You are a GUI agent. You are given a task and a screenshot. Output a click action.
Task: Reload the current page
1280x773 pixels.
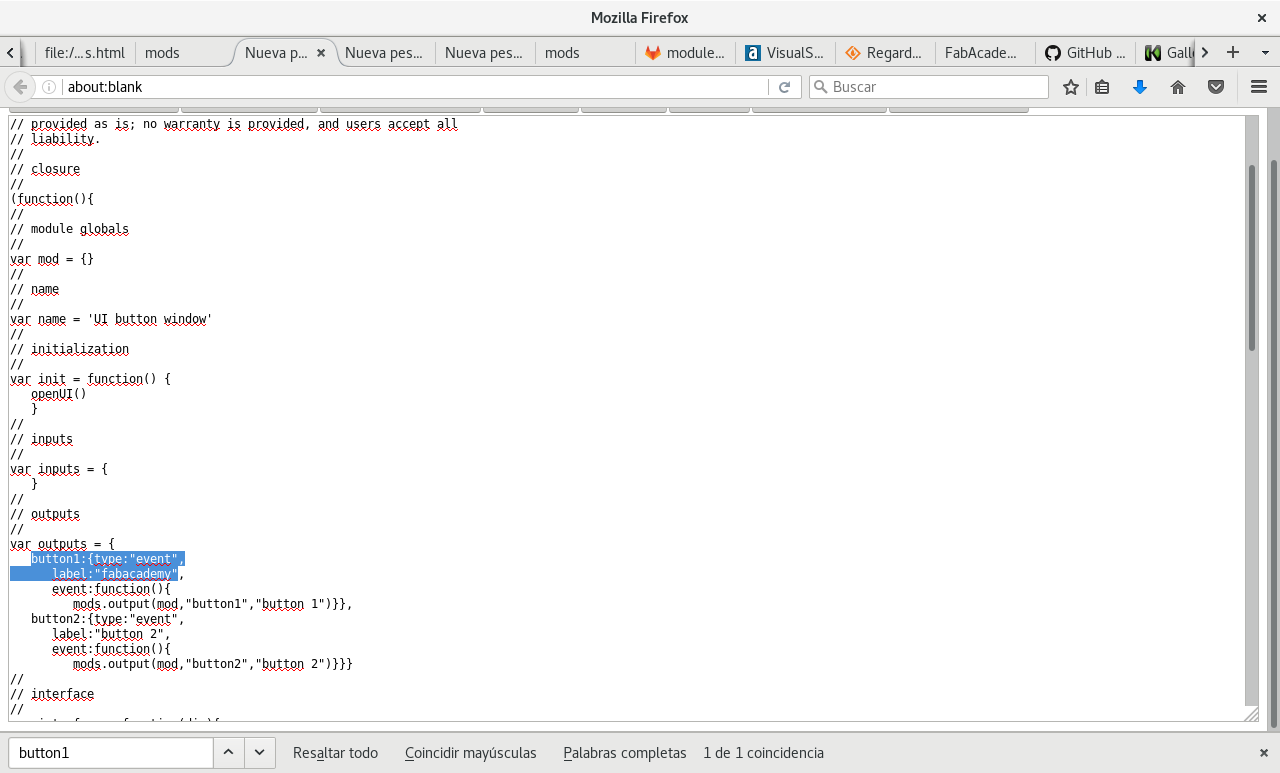tap(785, 87)
